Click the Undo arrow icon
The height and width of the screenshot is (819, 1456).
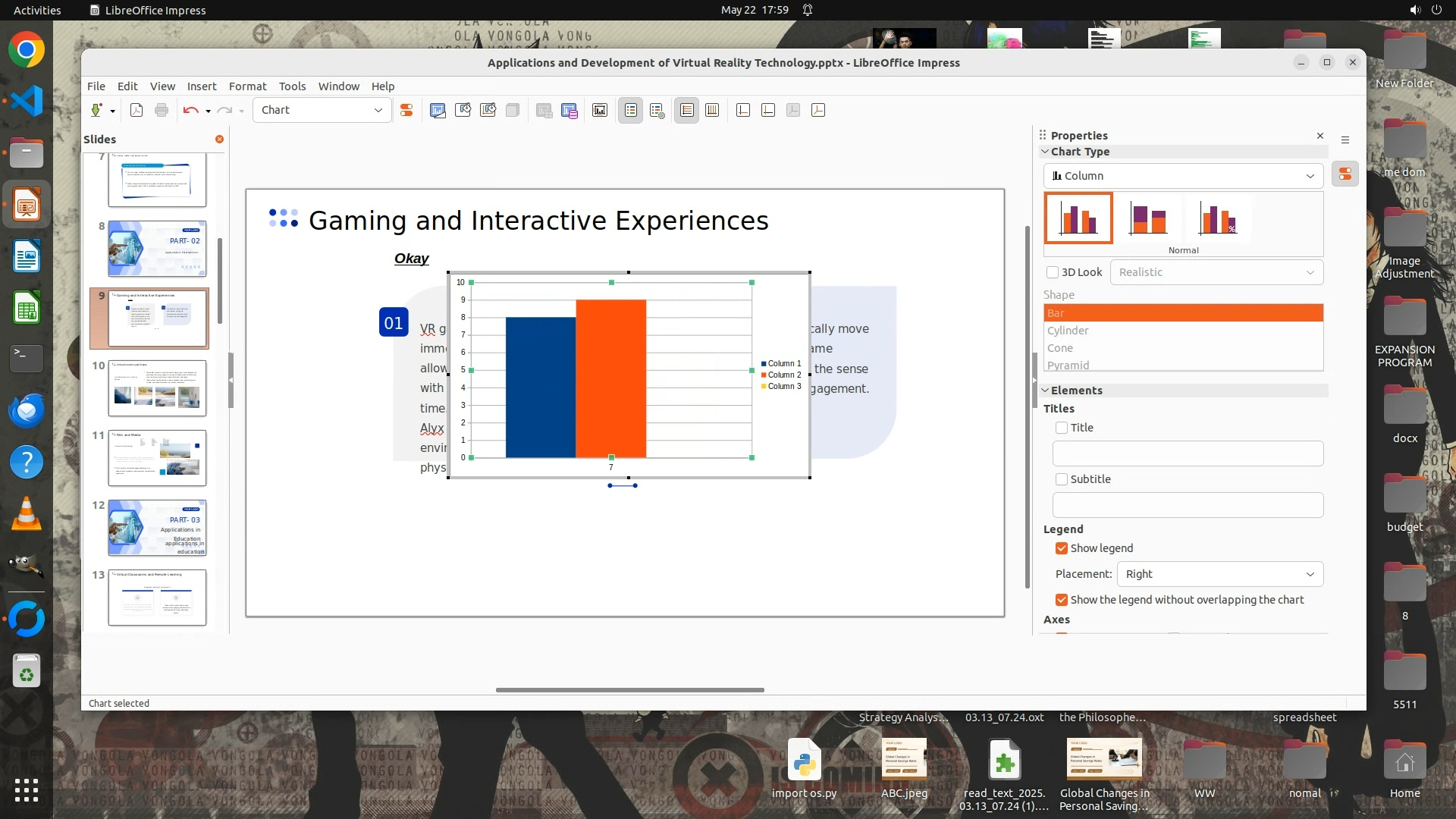tap(190, 110)
